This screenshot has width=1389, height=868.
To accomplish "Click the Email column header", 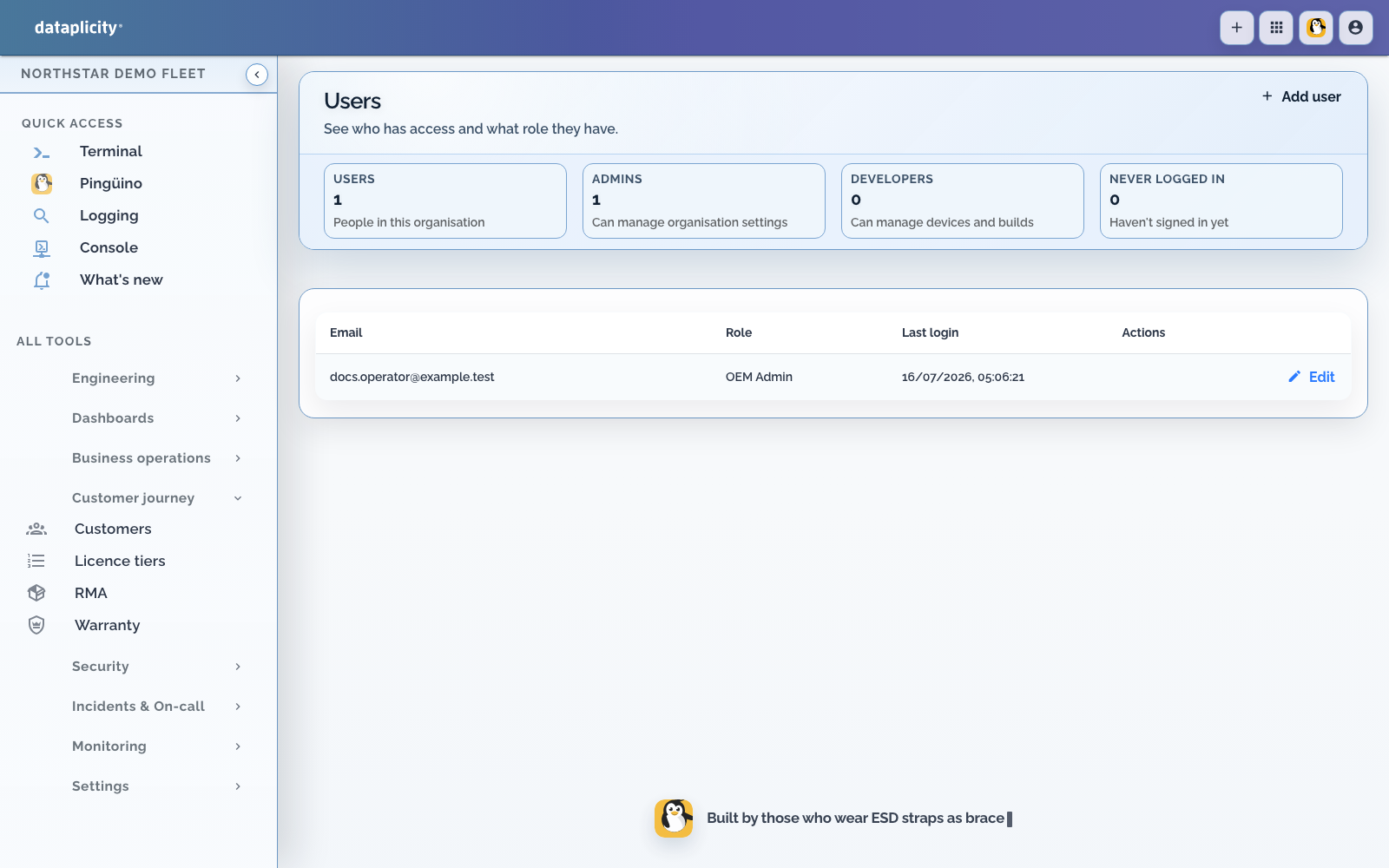I will [x=346, y=333].
